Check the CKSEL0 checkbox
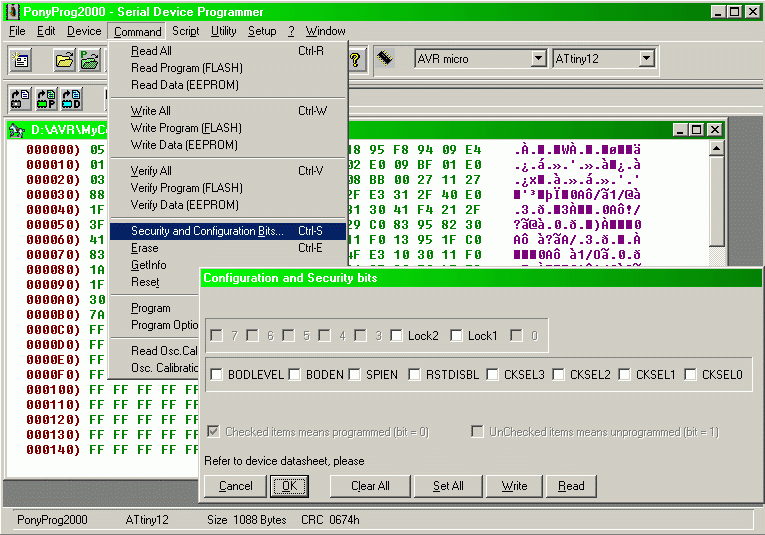This screenshot has width=765, height=535. point(690,375)
